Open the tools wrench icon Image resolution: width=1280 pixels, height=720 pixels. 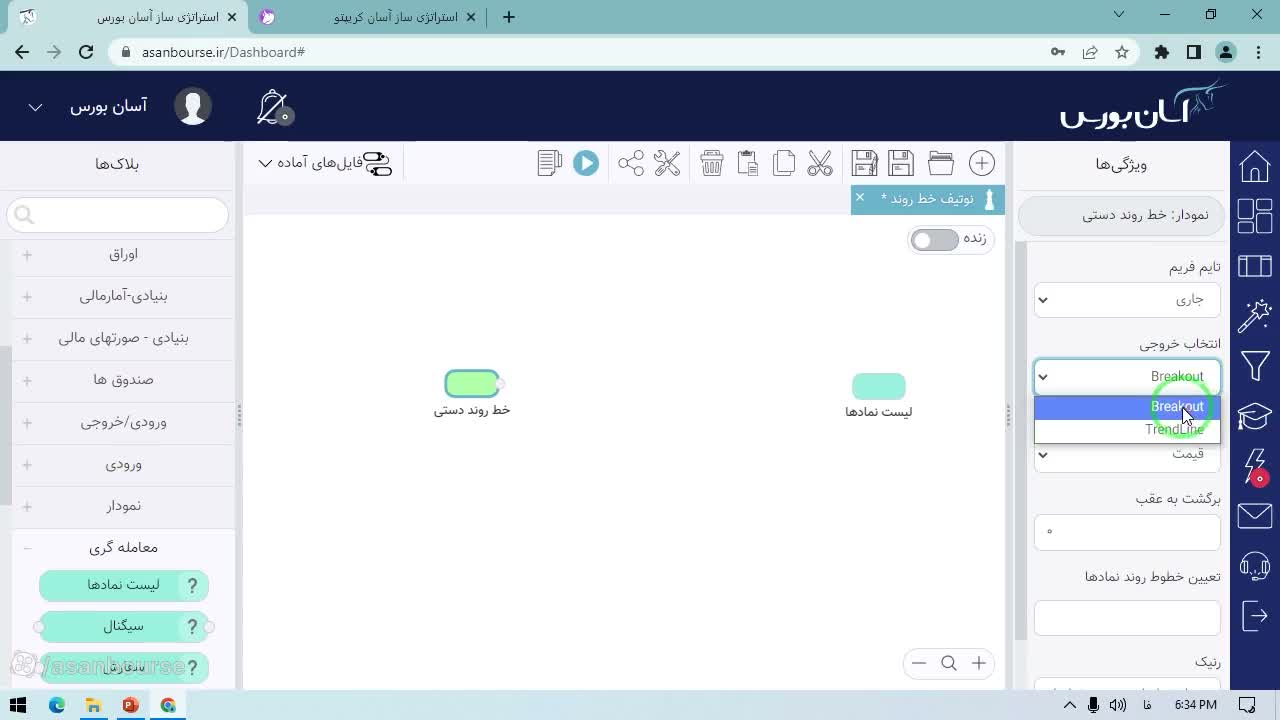tap(667, 163)
